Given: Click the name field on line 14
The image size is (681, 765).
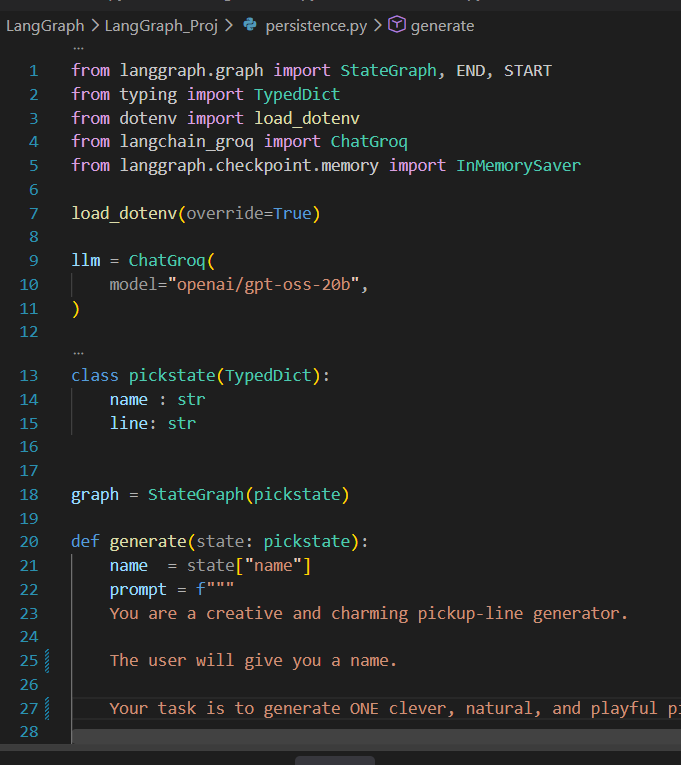Looking at the screenshot, I should 128,400.
